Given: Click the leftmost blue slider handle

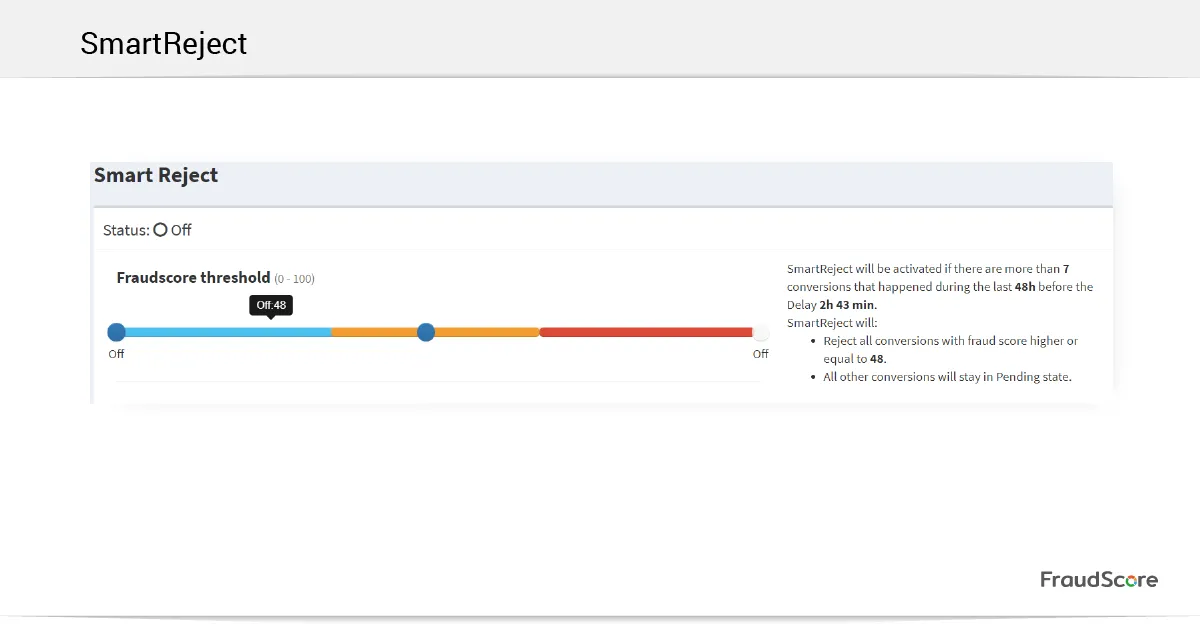Looking at the screenshot, I should pyautogui.click(x=116, y=332).
